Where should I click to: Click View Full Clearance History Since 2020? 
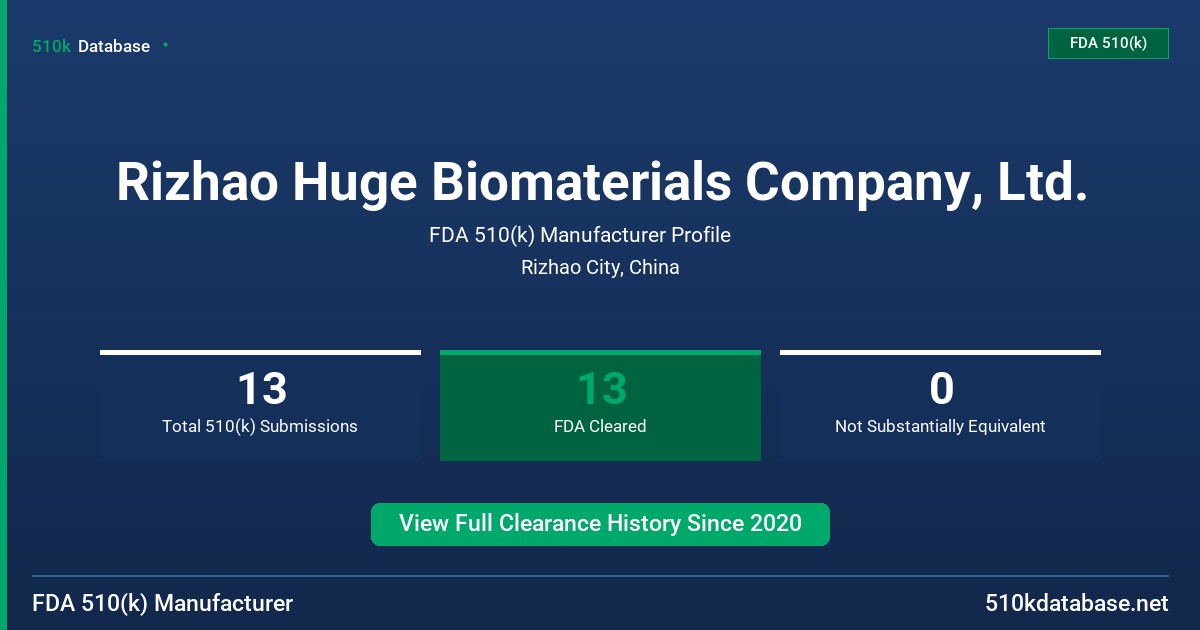click(x=600, y=524)
